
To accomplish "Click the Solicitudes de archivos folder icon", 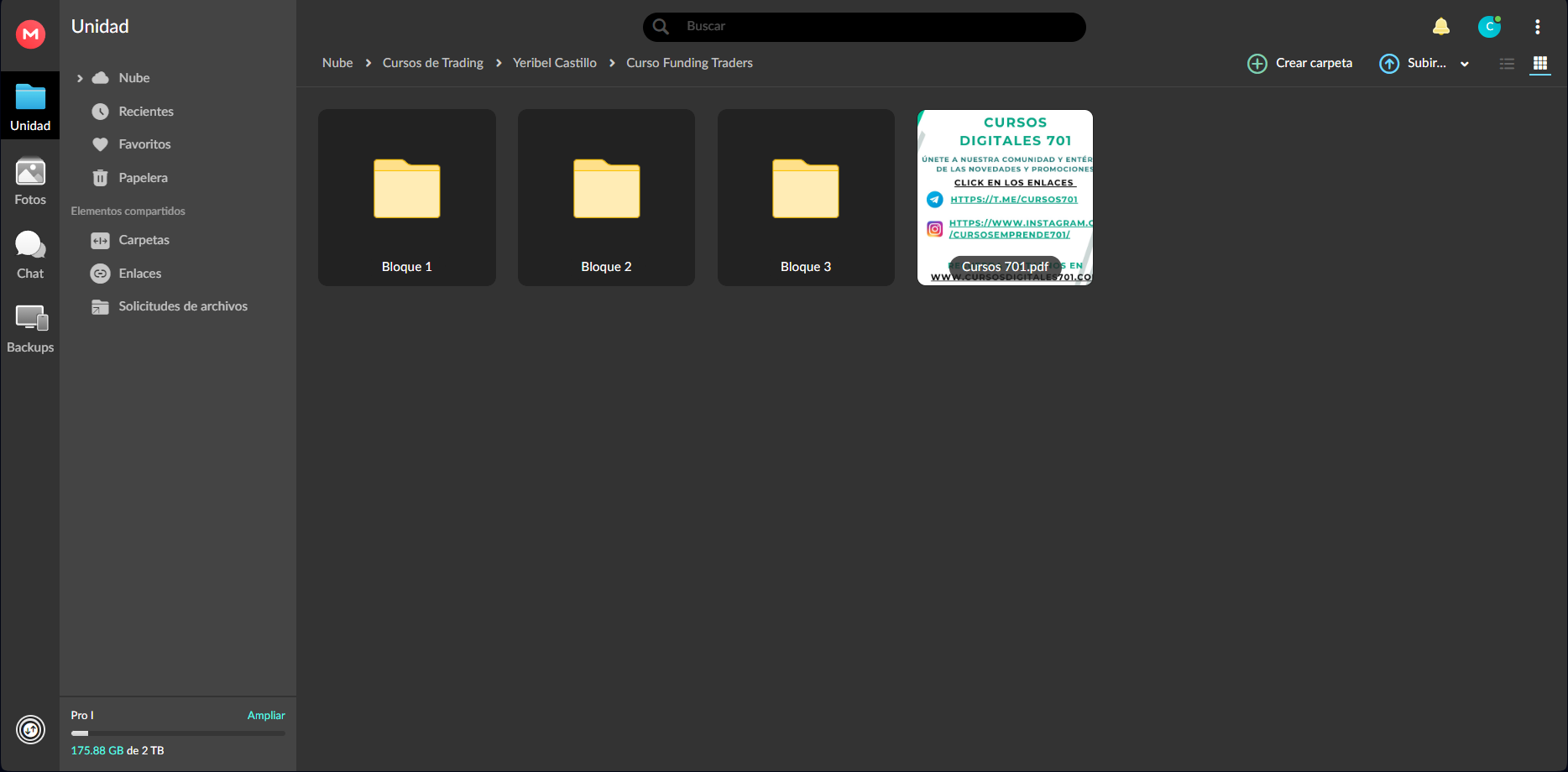I will (x=100, y=307).
